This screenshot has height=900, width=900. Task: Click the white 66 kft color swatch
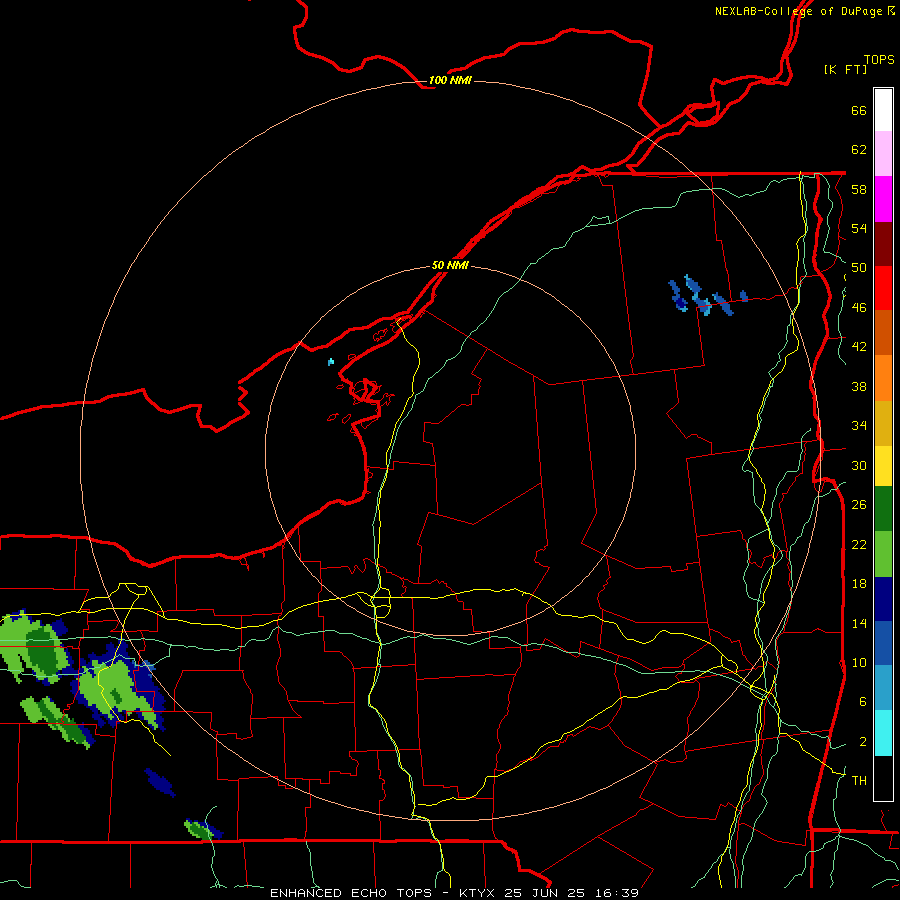pyautogui.click(x=883, y=110)
